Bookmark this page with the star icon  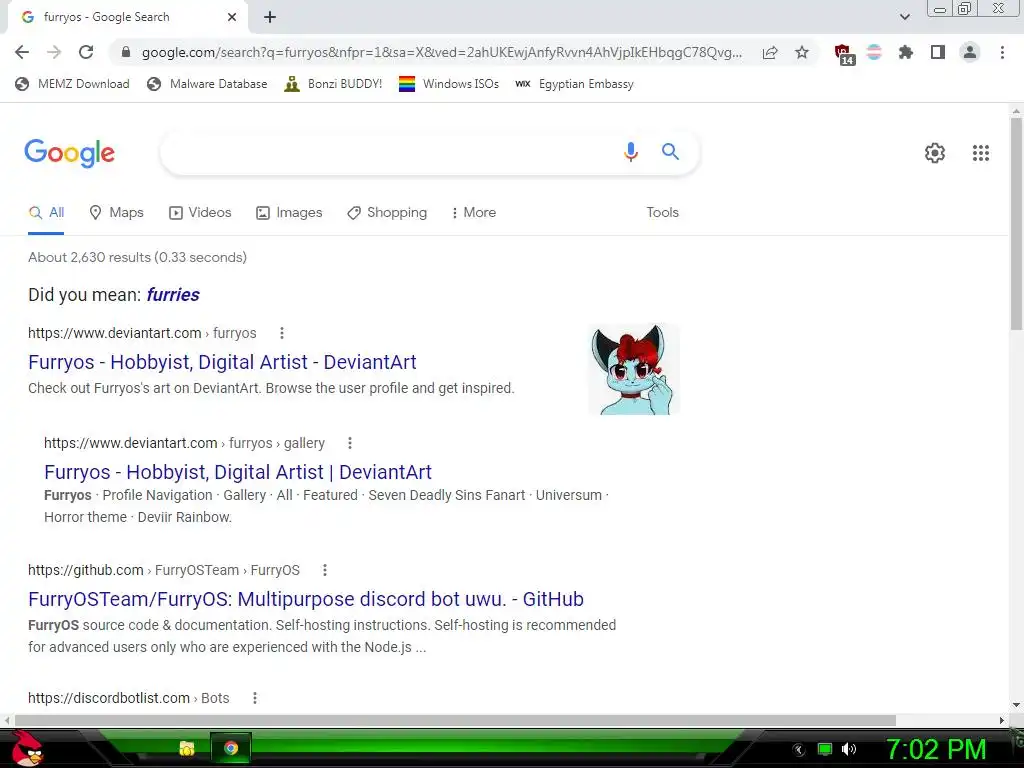pos(802,52)
